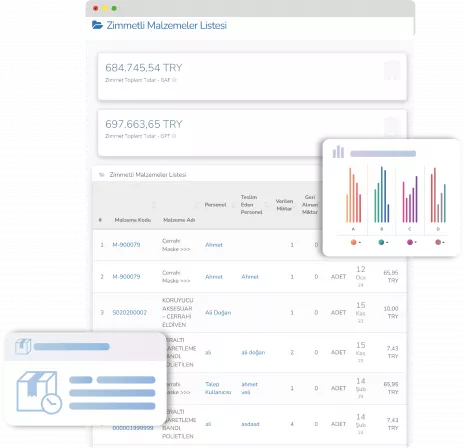Open the Ali Doğan personnel link in row 3
The height and width of the screenshot is (448, 465).
tap(218, 313)
